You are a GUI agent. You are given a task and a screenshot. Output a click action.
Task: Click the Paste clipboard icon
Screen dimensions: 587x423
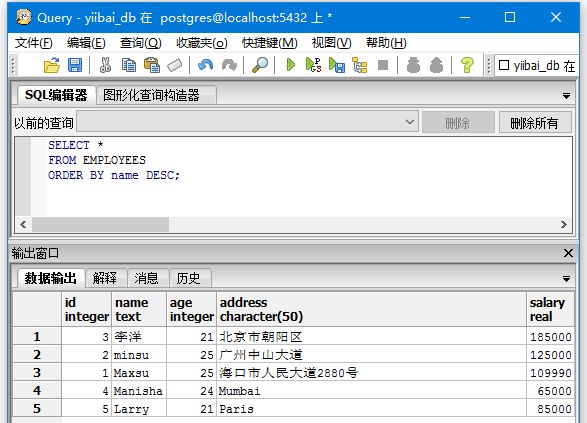[x=152, y=66]
